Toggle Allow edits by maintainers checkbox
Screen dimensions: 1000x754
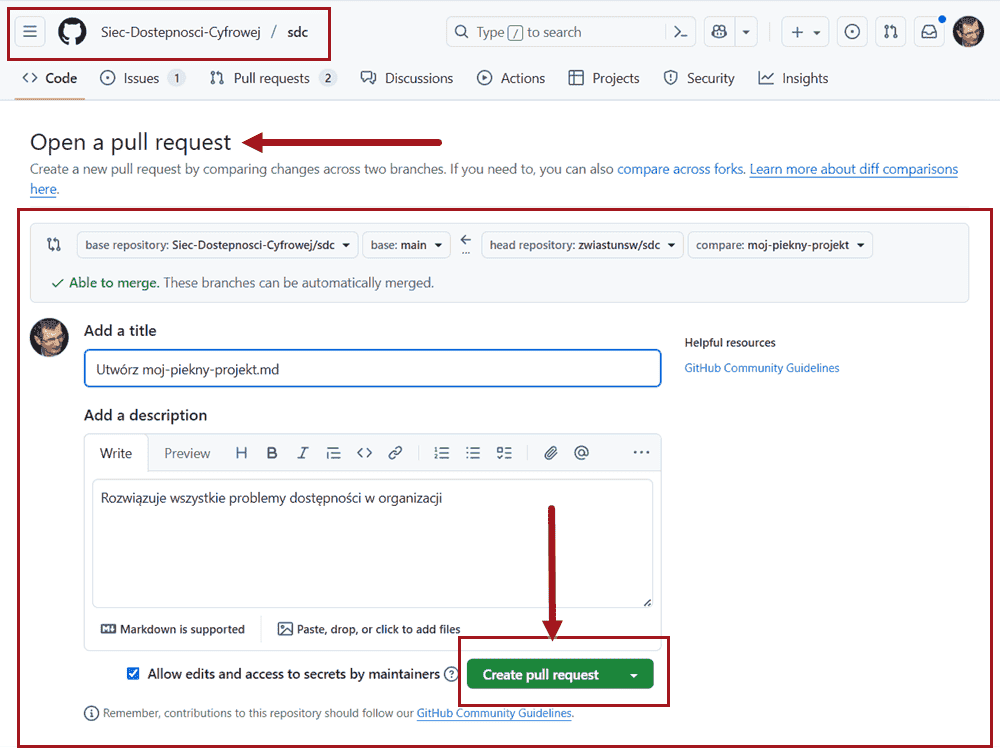tap(133, 674)
